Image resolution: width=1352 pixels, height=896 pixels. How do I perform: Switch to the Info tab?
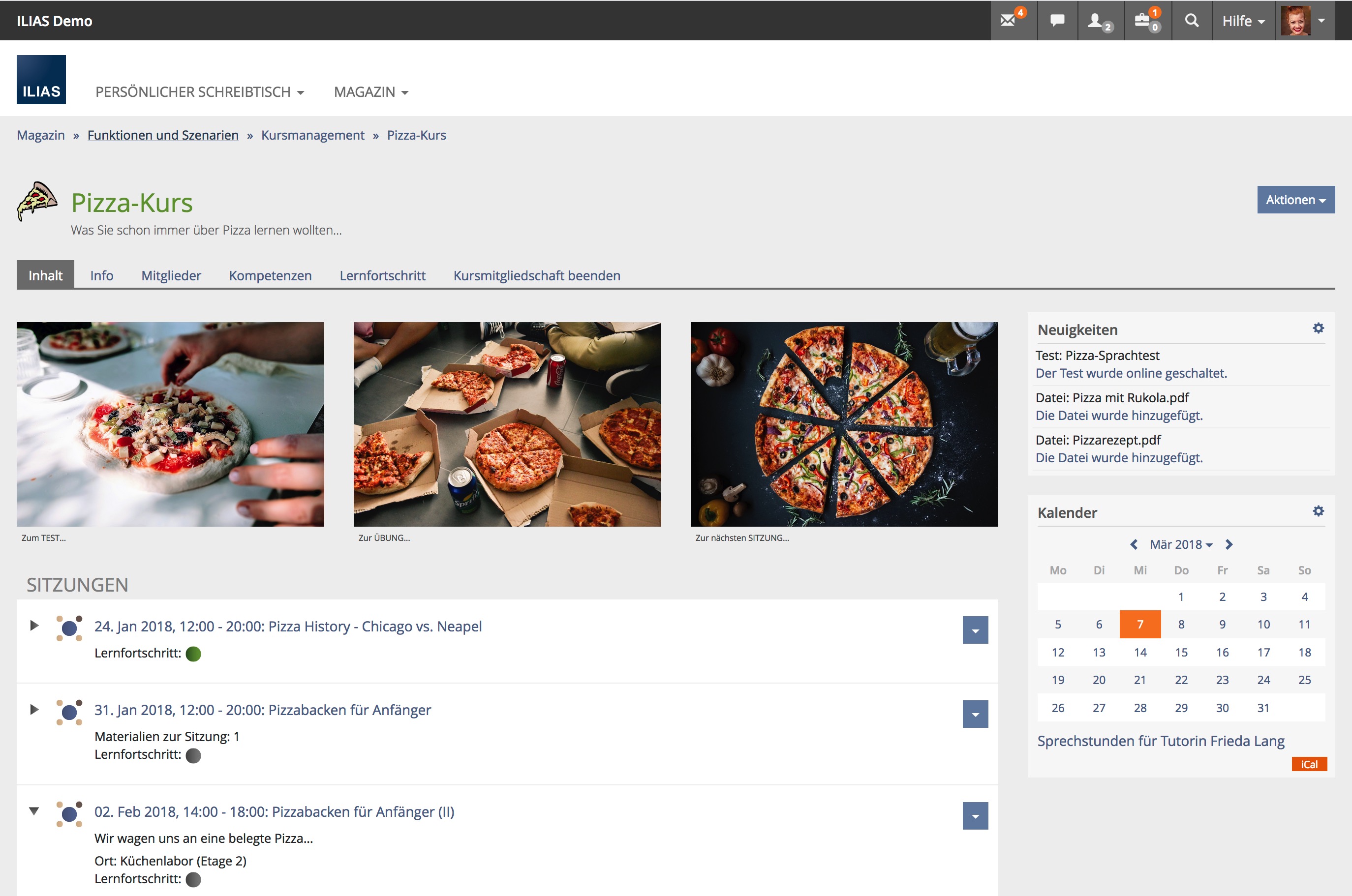pos(102,275)
